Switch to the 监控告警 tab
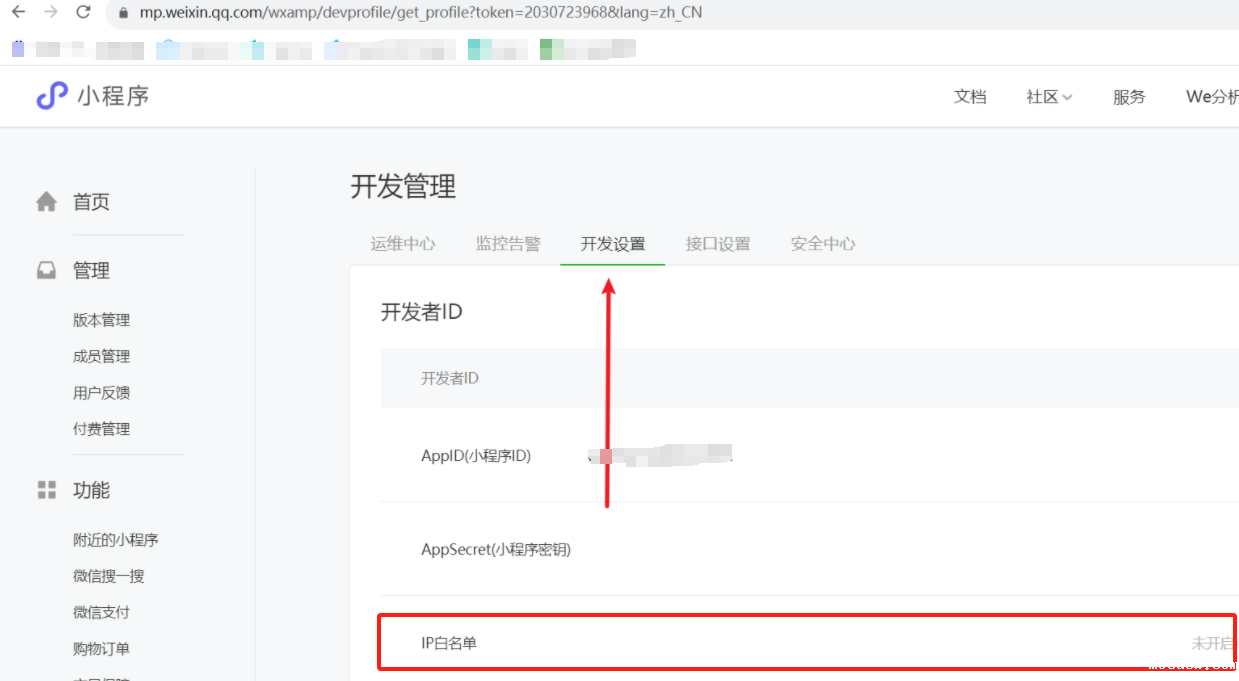 (508, 244)
